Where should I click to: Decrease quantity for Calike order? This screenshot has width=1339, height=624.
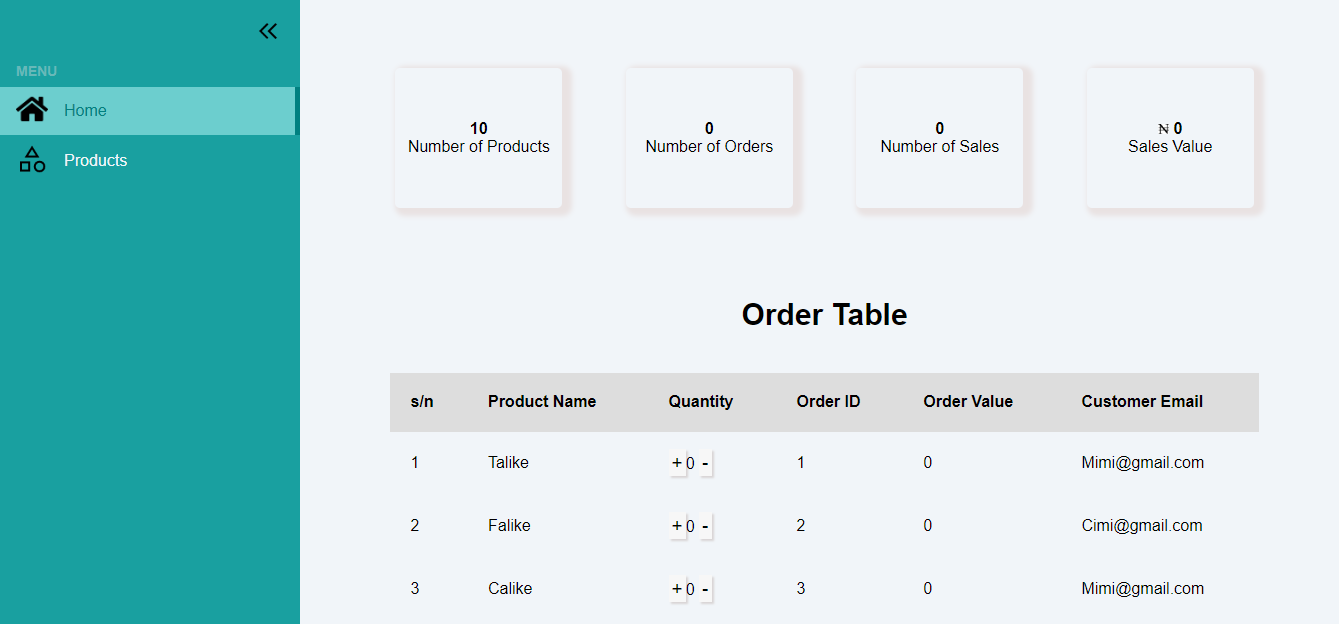[x=705, y=589]
